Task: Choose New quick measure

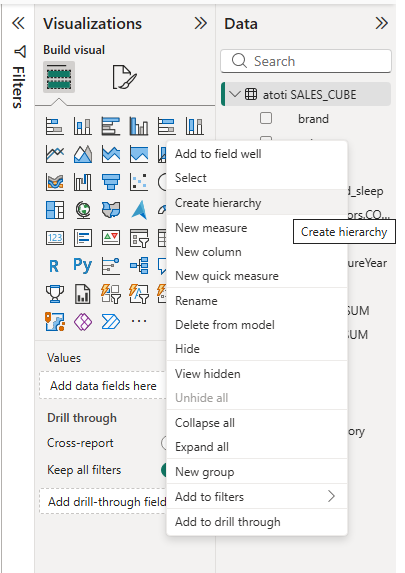Action: [x=257, y=276]
